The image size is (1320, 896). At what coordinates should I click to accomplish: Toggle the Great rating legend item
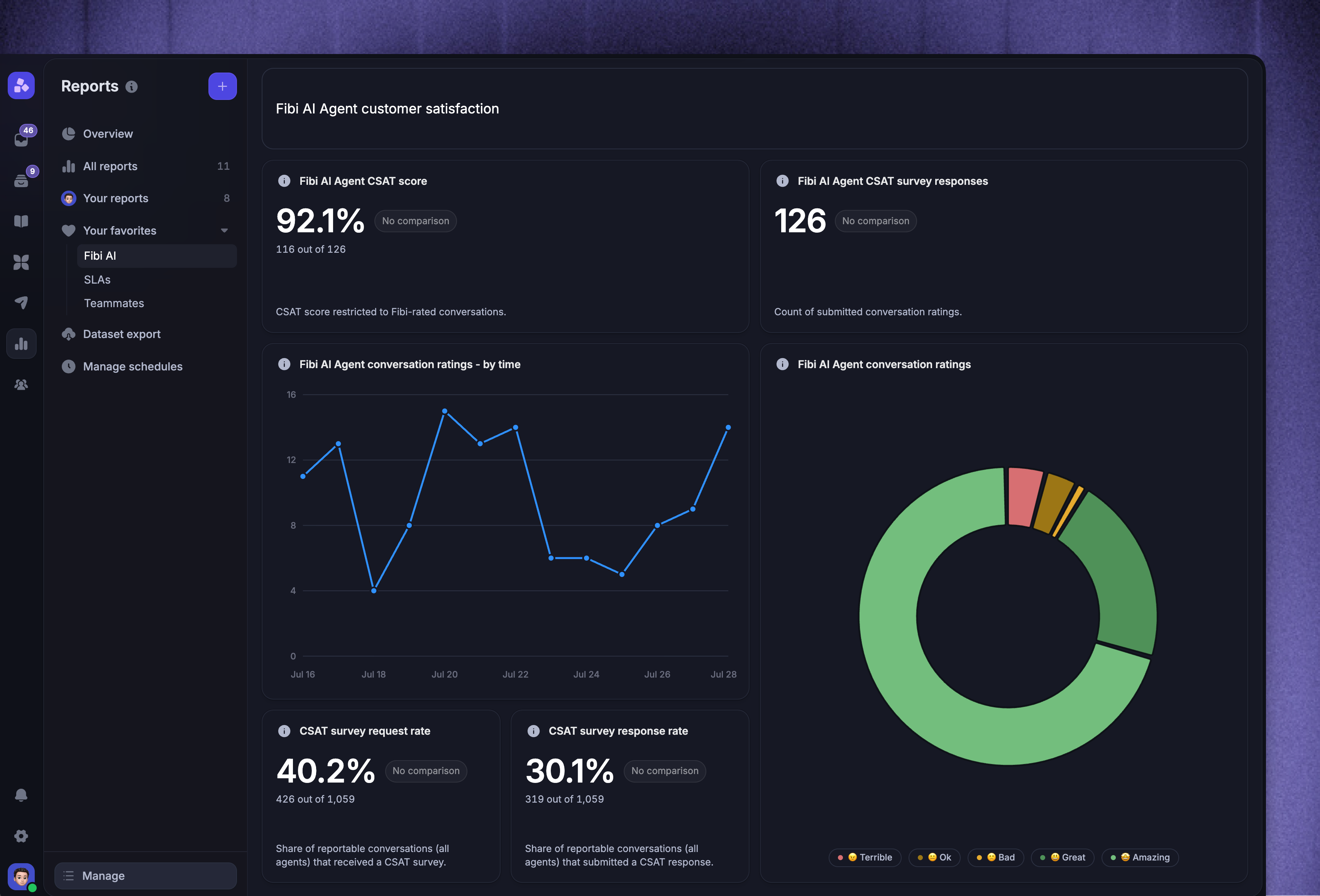tap(1063, 857)
